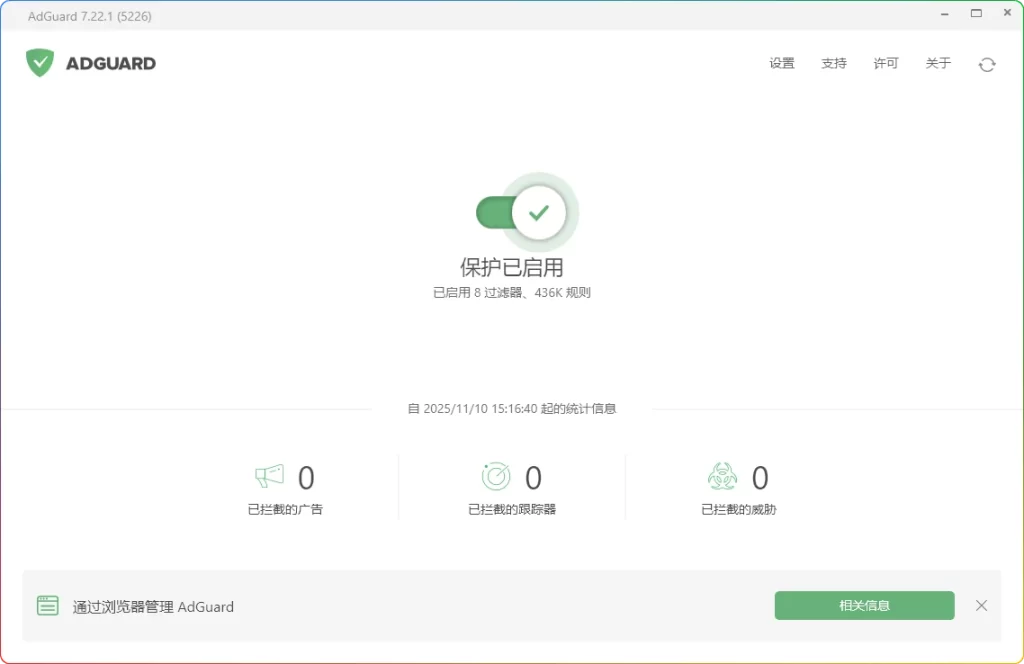Click the megaphone blocked ads icon
The height and width of the screenshot is (664, 1024).
[268, 478]
